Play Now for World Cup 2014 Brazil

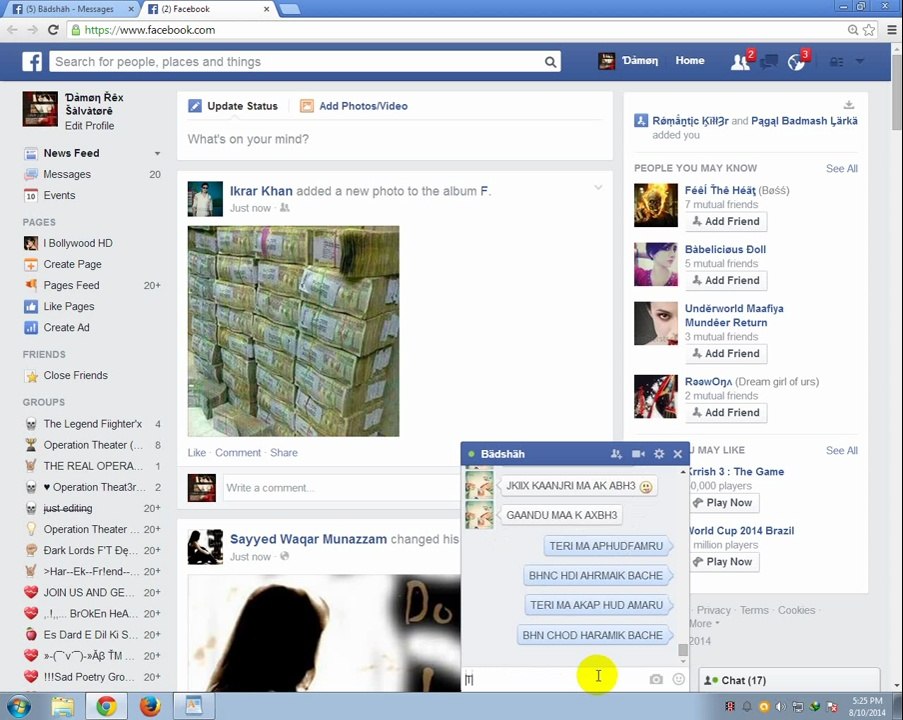(724, 562)
